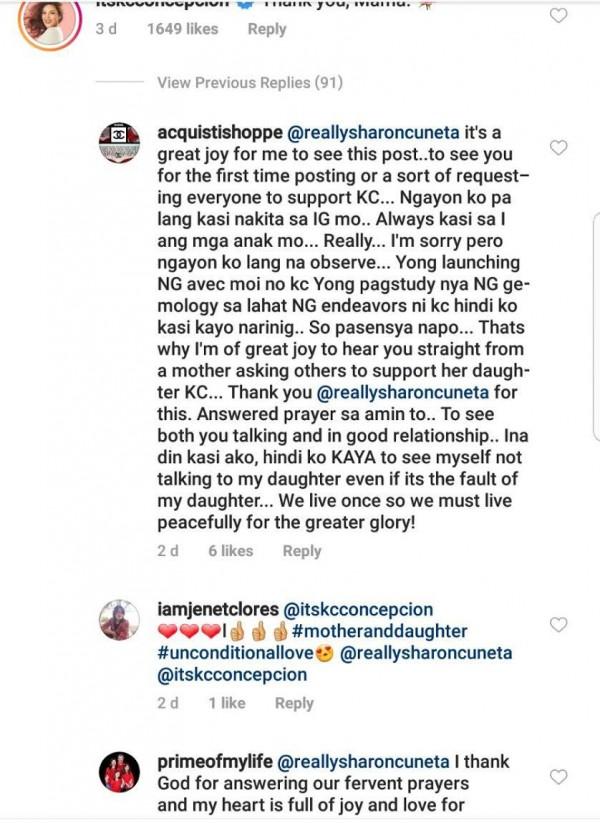Open #motheranddaughter hashtag
The height and width of the screenshot is (823, 600).
pyautogui.click(x=380, y=631)
